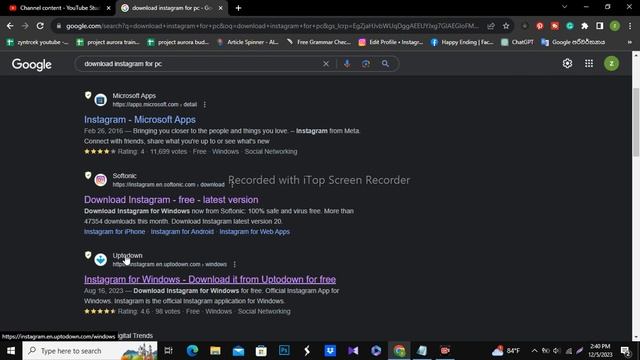View site information lock icon
640x360 pixels.
point(59,26)
